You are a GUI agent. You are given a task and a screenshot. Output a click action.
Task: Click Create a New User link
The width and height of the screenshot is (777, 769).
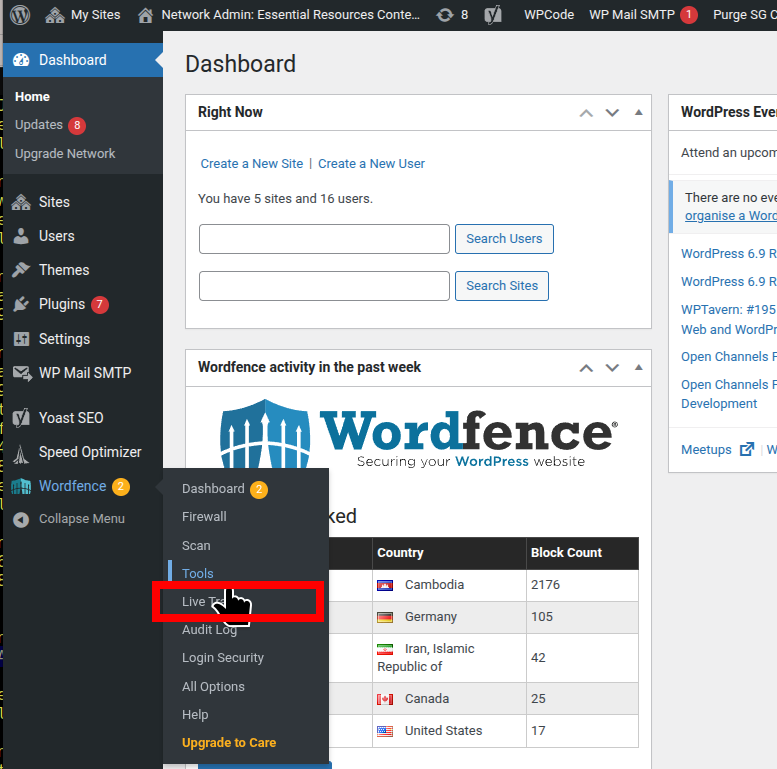point(371,164)
